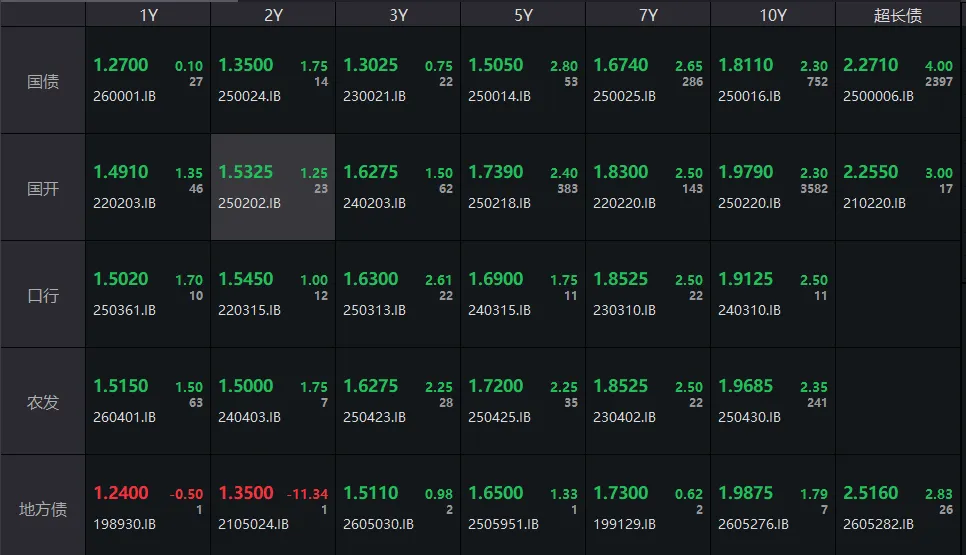Click the 2.5160 yield value
This screenshot has width=966, height=555.
tap(871, 493)
